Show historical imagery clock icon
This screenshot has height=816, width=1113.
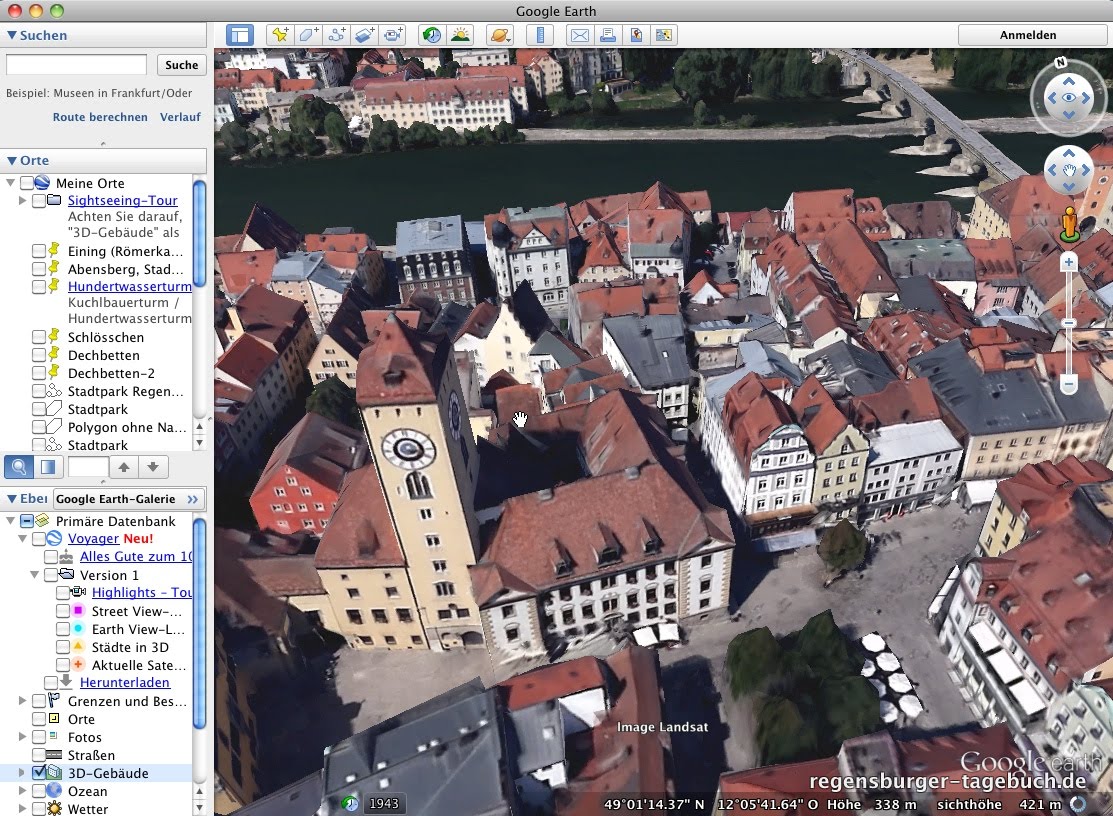click(x=432, y=35)
